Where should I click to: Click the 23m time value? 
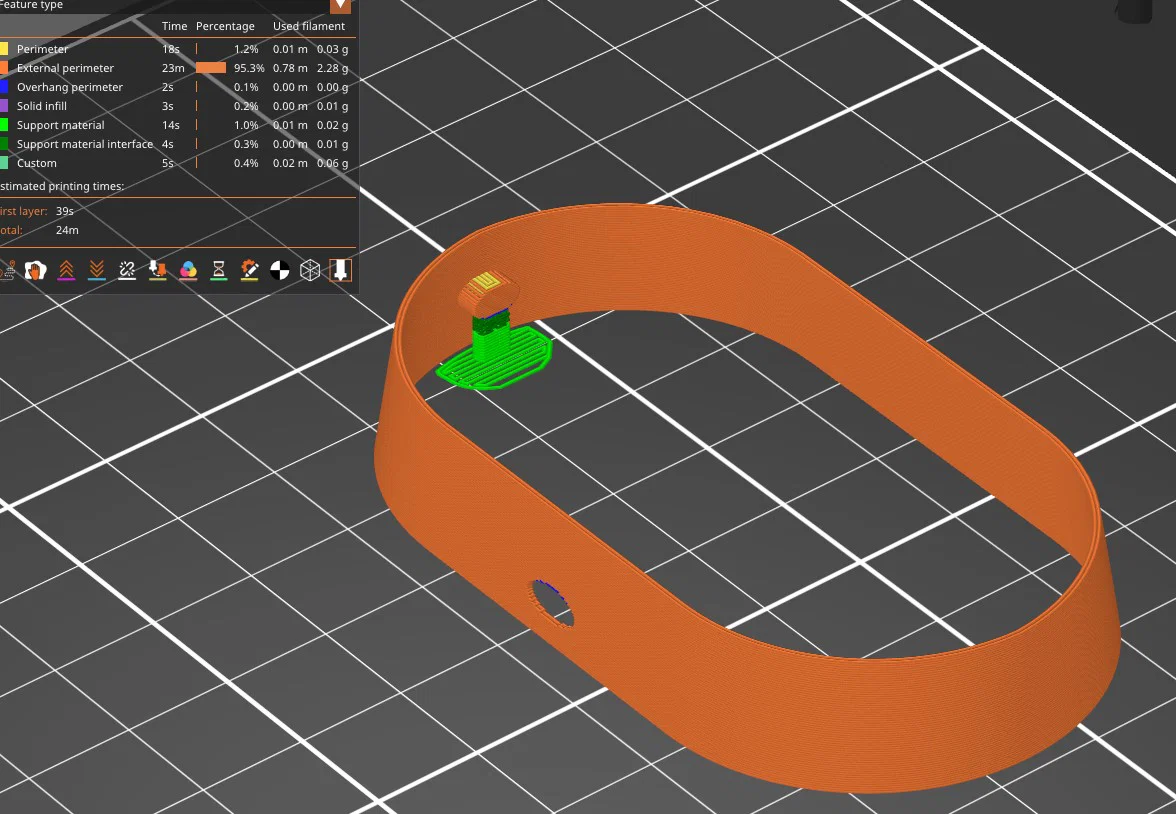click(173, 68)
